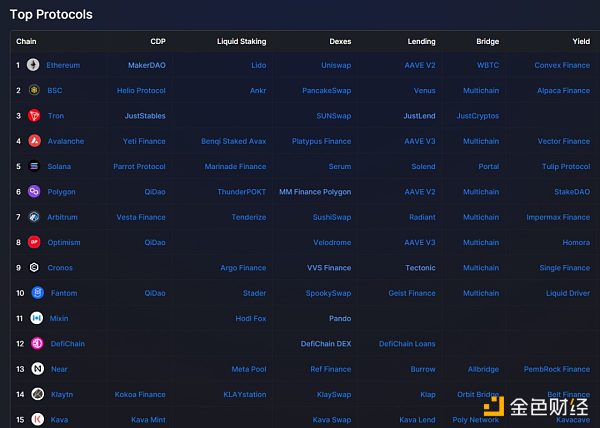
Task: Click the Kava chain logo icon
Action: point(38,420)
